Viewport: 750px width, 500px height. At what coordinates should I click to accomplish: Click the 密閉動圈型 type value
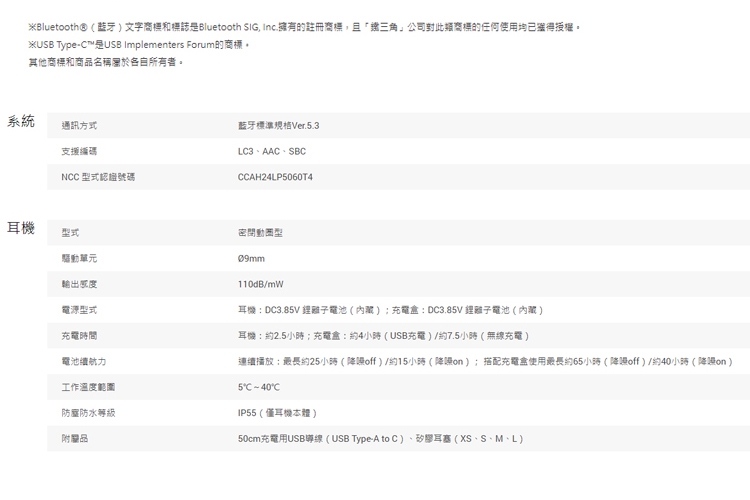pyautogui.click(x=260, y=232)
